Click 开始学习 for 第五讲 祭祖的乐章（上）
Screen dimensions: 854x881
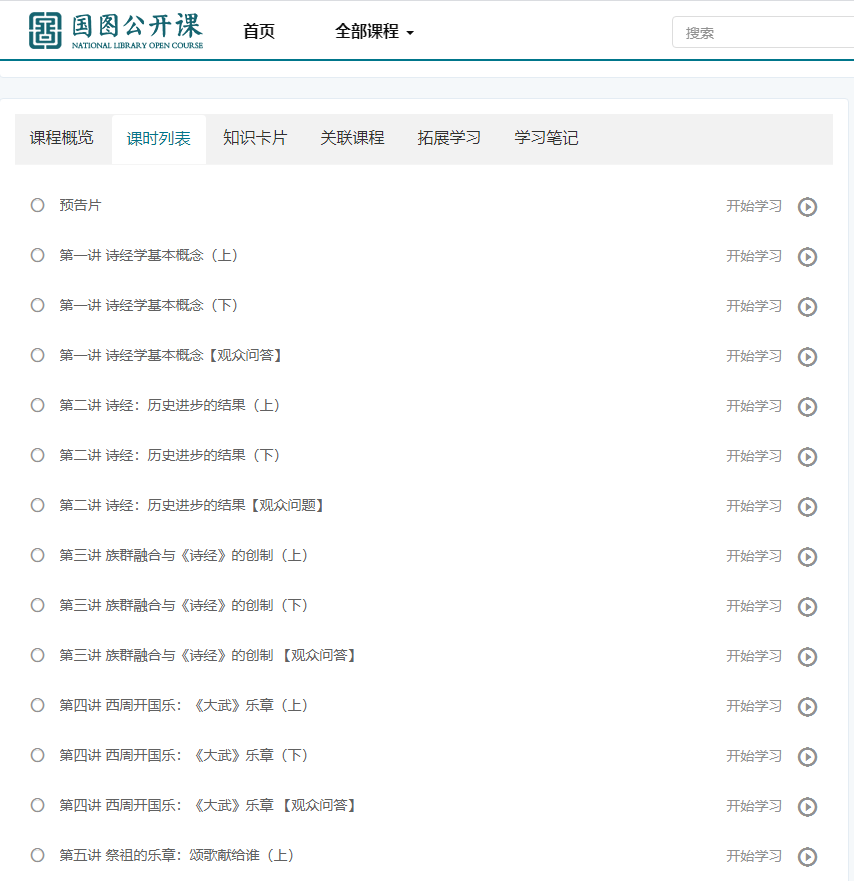pos(754,856)
